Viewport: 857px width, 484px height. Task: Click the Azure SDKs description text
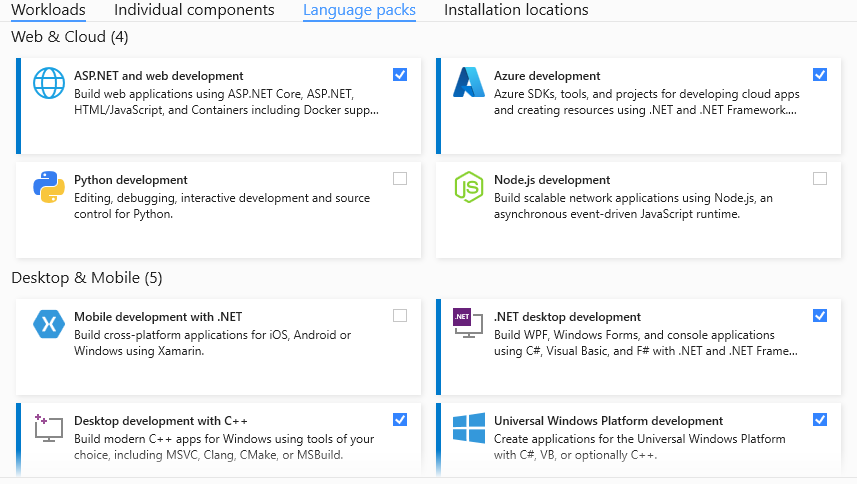coord(647,102)
